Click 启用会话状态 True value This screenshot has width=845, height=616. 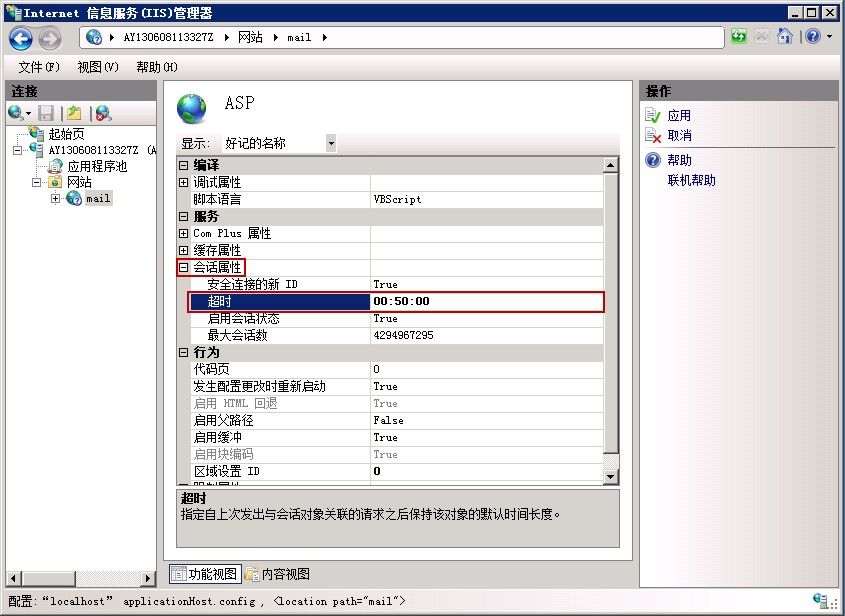click(487, 318)
